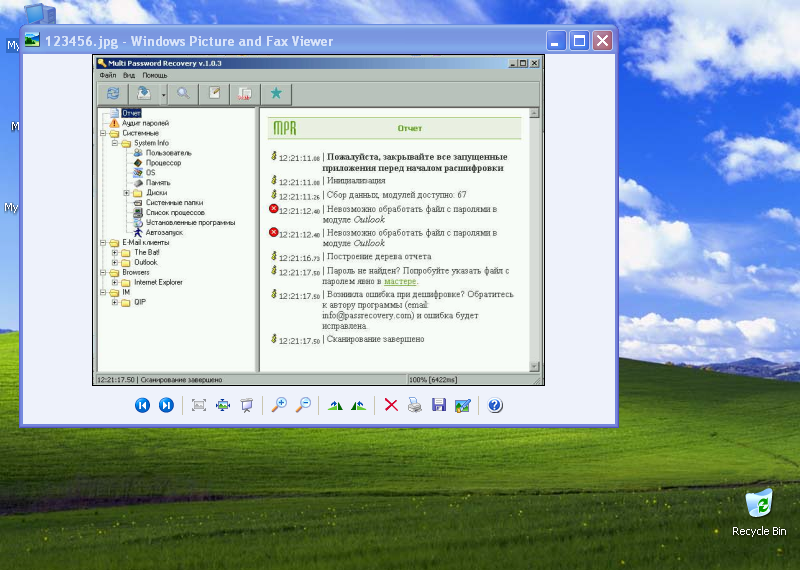Zoom Out with the magnifier minus icon
This screenshot has width=800, height=570.
[303, 405]
